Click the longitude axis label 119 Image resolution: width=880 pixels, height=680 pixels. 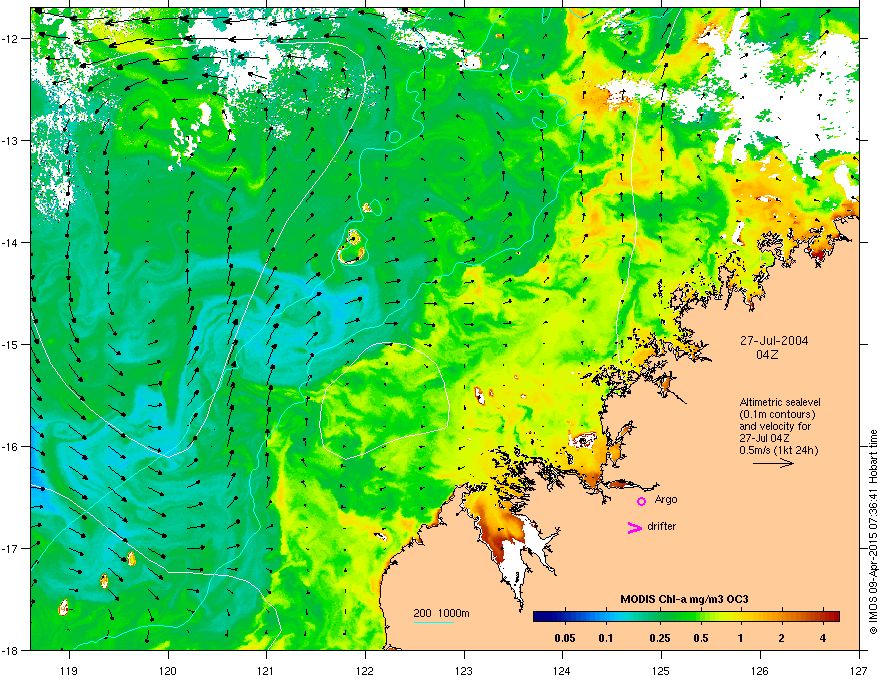(69, 670)
